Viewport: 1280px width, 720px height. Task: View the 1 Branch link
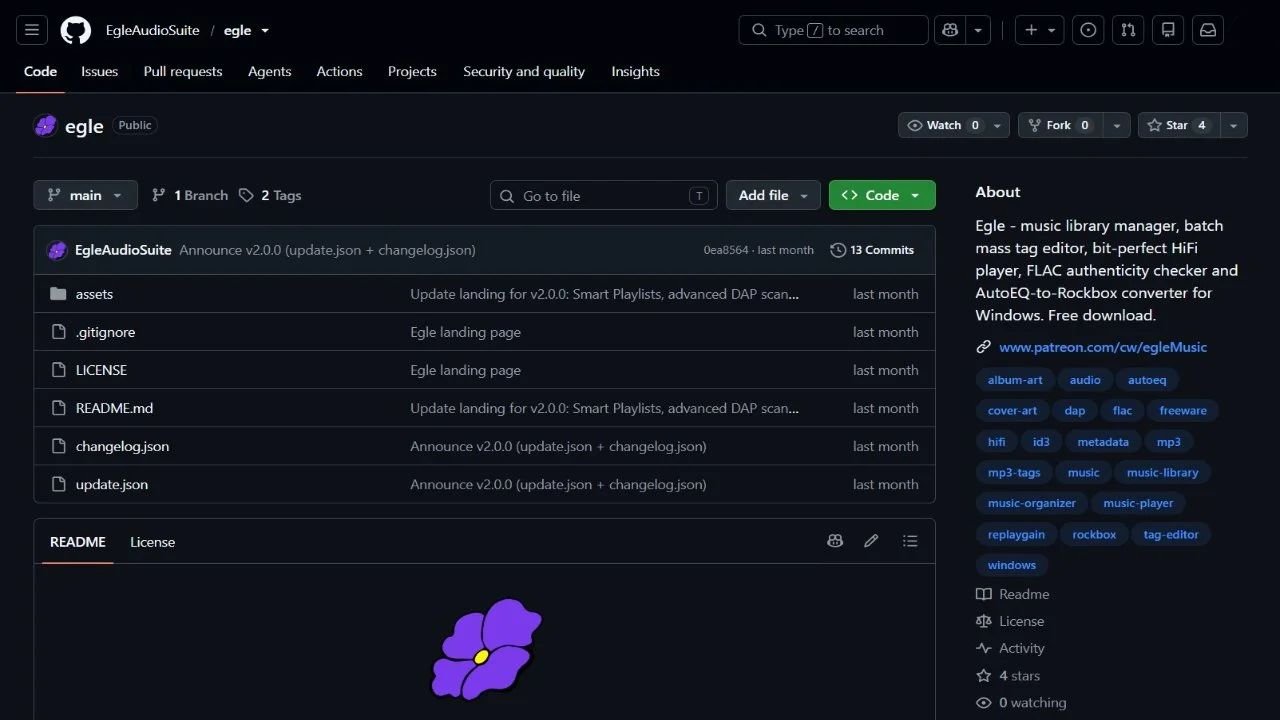click(x=190, y=195)
